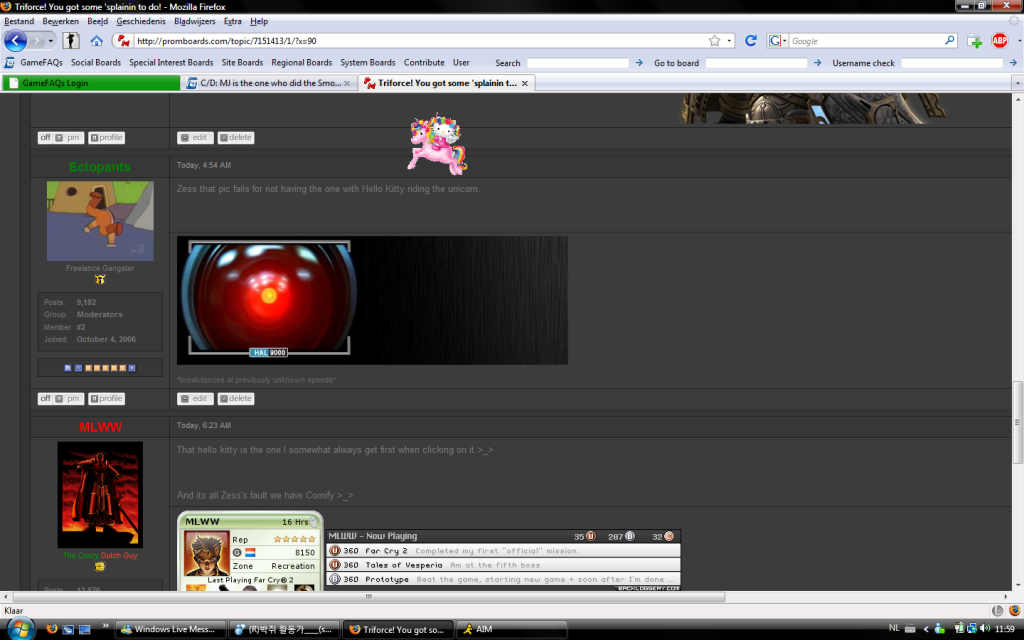Click the Ectopants username link

click(100, 167)
